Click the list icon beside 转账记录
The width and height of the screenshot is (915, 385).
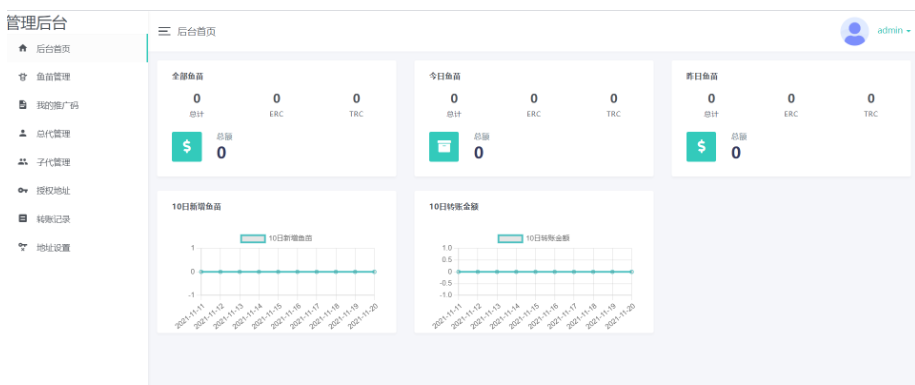pyautogui.click(x=23, y=219)
